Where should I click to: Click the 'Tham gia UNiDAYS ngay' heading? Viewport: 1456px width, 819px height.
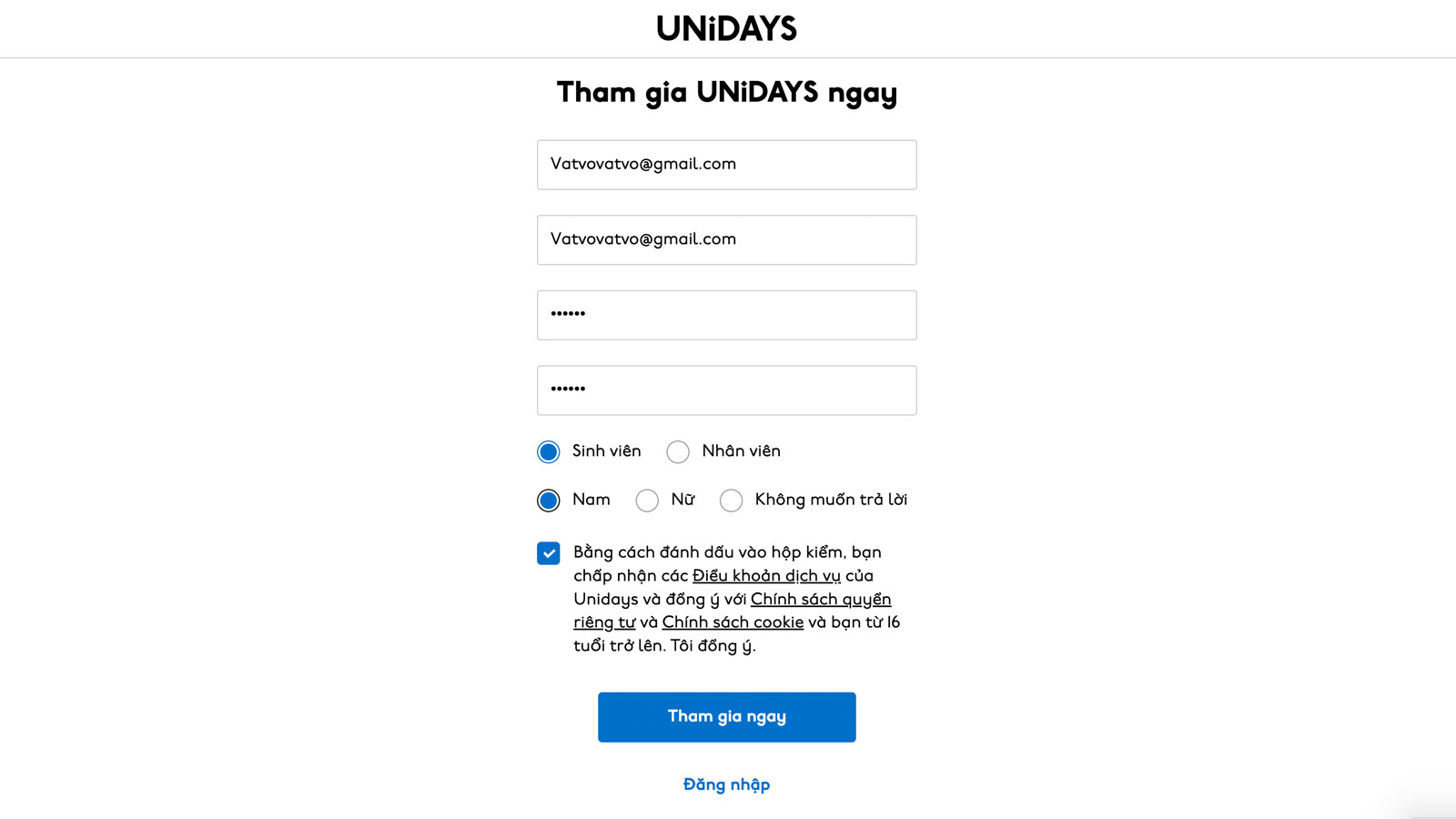(x=726, y=93)
